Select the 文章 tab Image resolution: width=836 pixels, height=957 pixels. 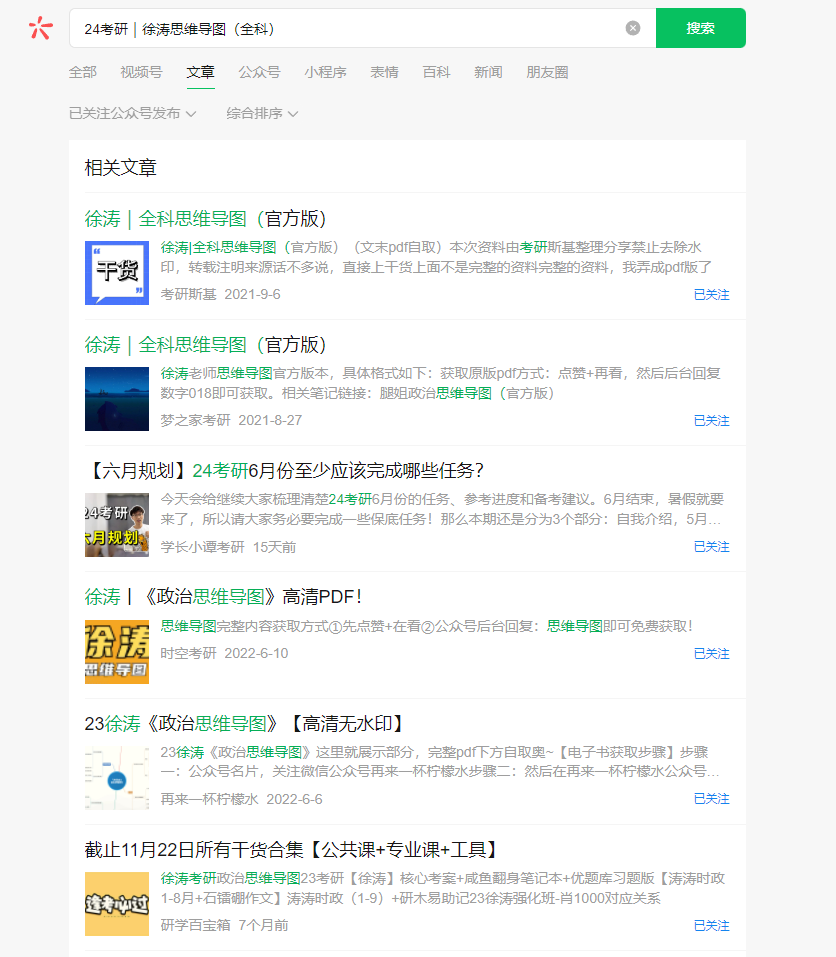pyautogui.click(x=200, y=72)
